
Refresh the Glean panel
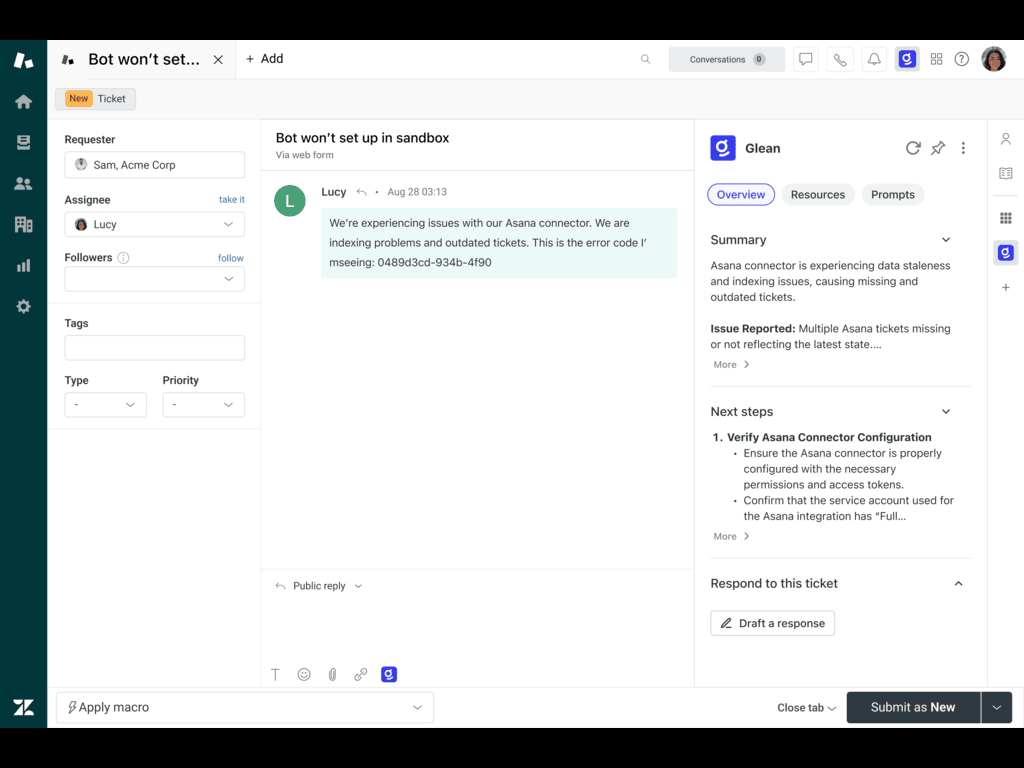click(913, 148)
